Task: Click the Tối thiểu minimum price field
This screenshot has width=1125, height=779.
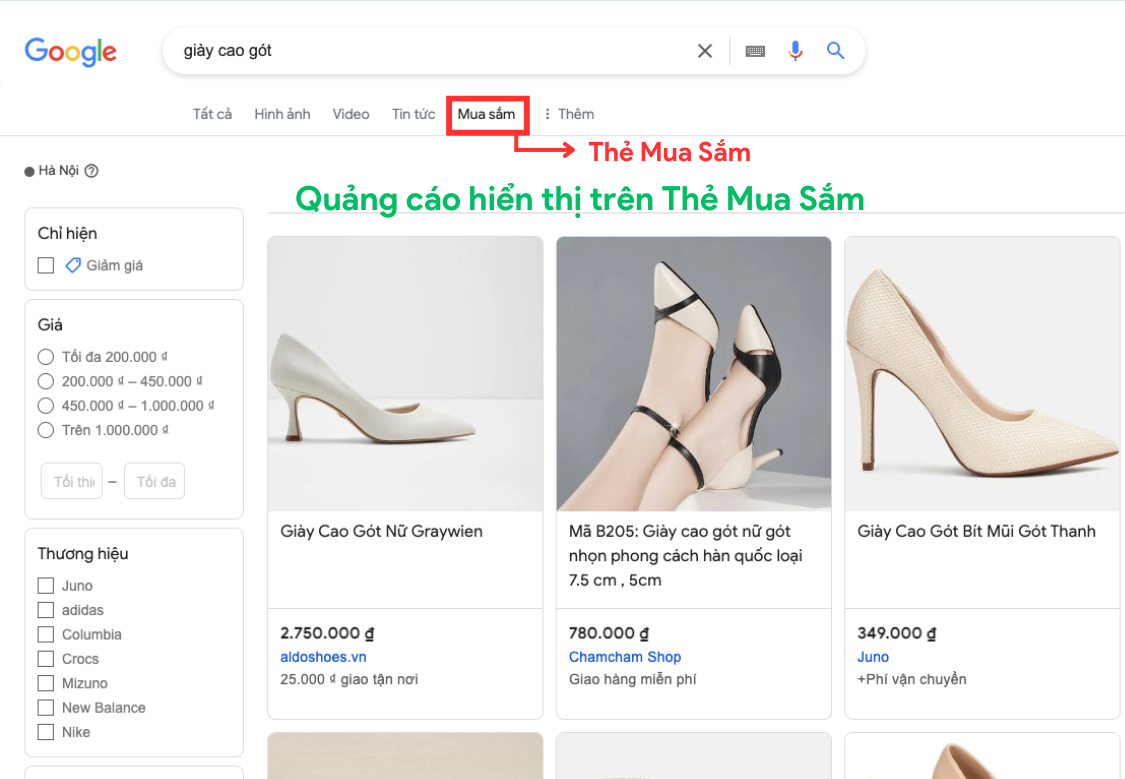Action: click(x=71, y=480)
